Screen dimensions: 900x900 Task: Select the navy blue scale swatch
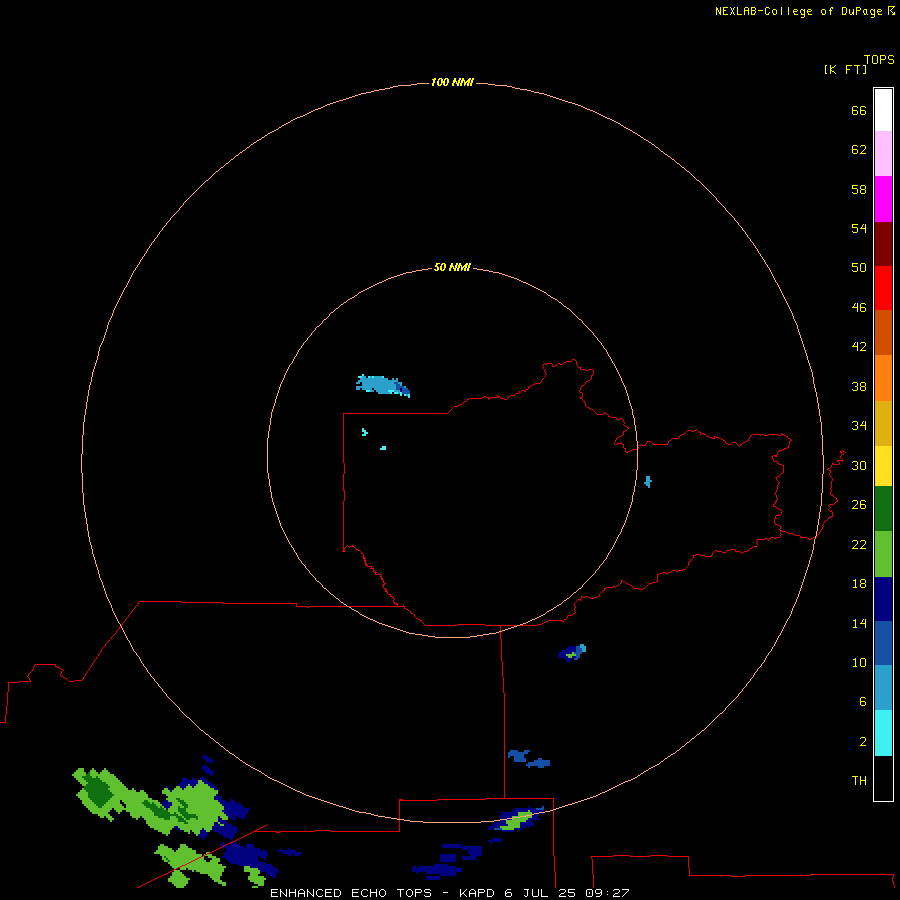(x=883, y=599)
